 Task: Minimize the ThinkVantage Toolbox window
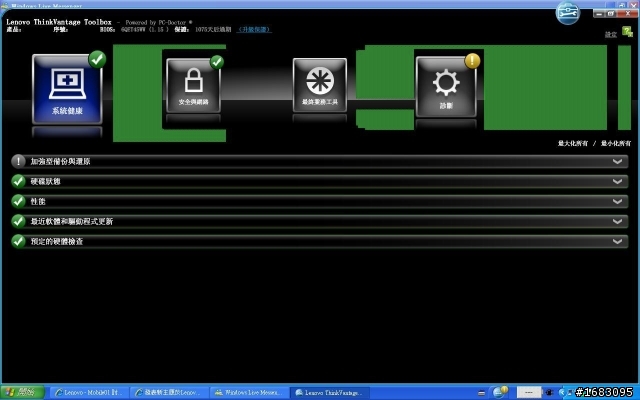(599, 14)
